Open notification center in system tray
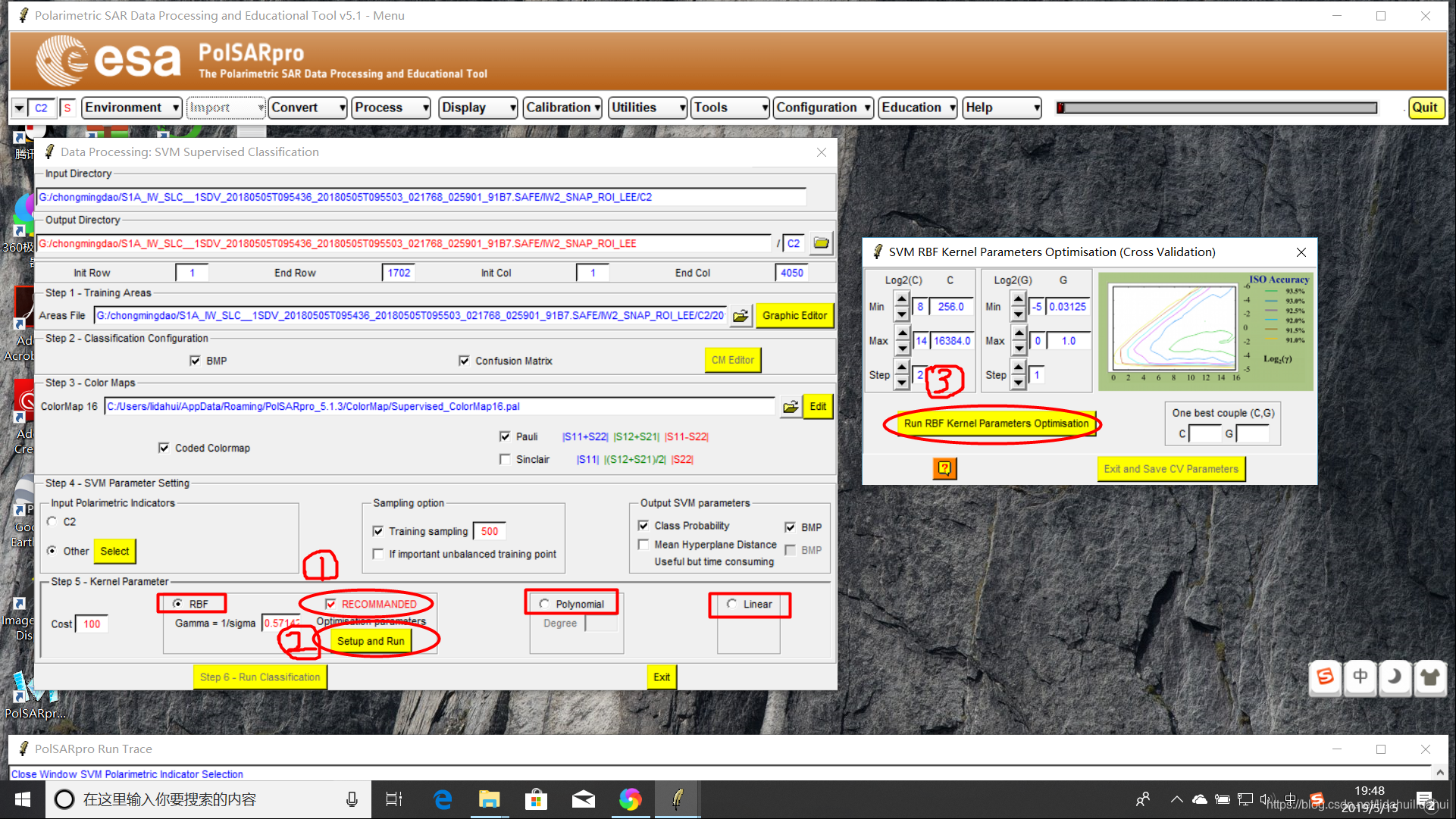The image size is (1456, 819). (x=1425, y=800)
